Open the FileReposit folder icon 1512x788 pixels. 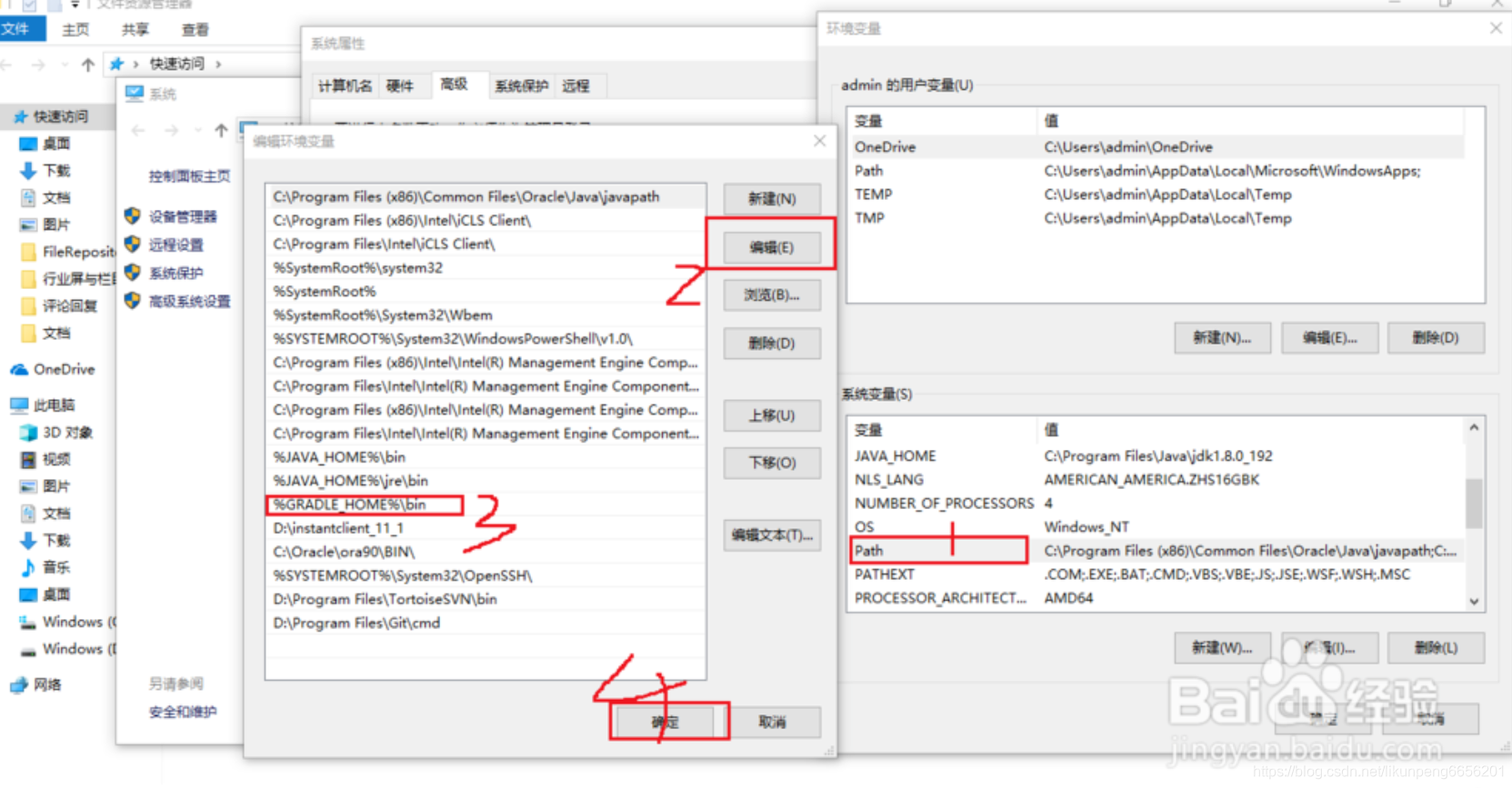click(28, 252)
